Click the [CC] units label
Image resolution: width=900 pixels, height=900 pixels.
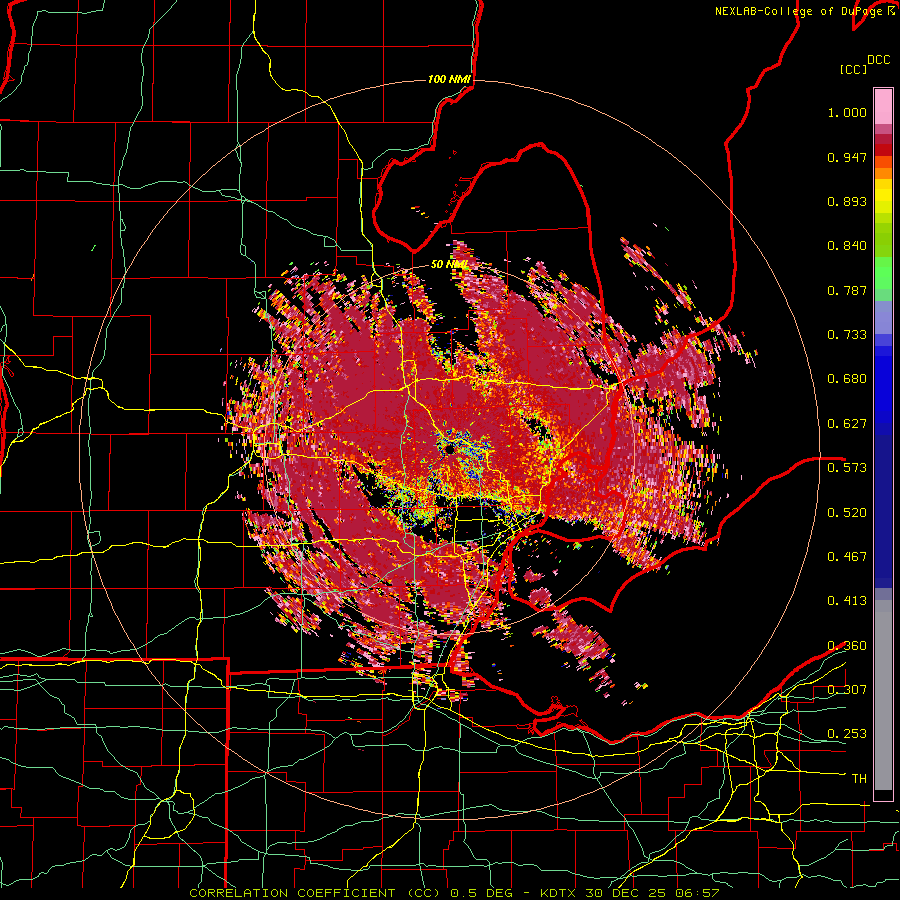853,69
